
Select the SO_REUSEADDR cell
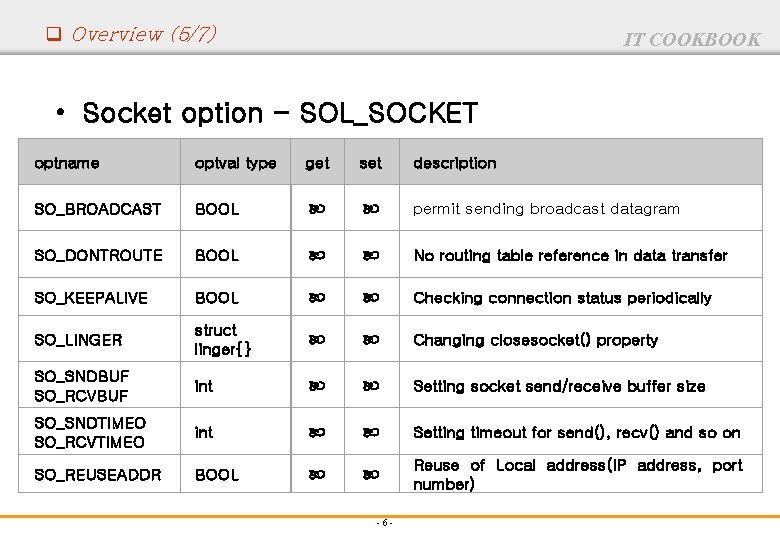click(98, 475)
